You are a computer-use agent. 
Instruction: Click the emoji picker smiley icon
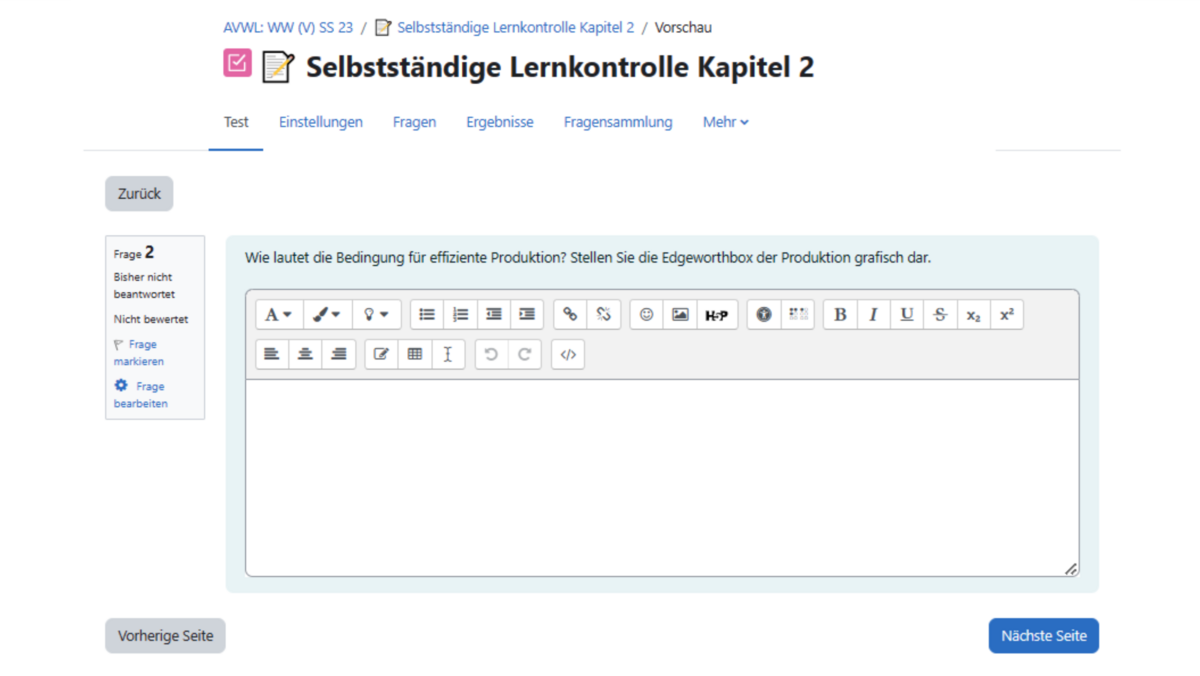click(647, 315)
